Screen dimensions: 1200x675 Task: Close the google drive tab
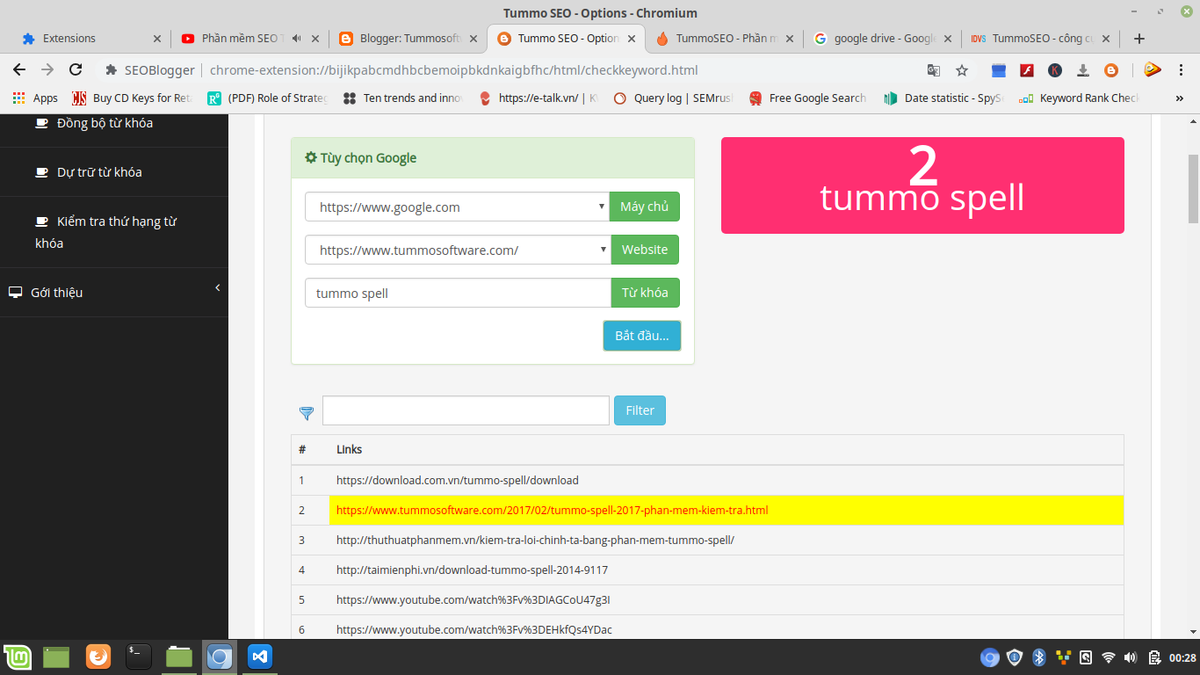pos(947,39)
